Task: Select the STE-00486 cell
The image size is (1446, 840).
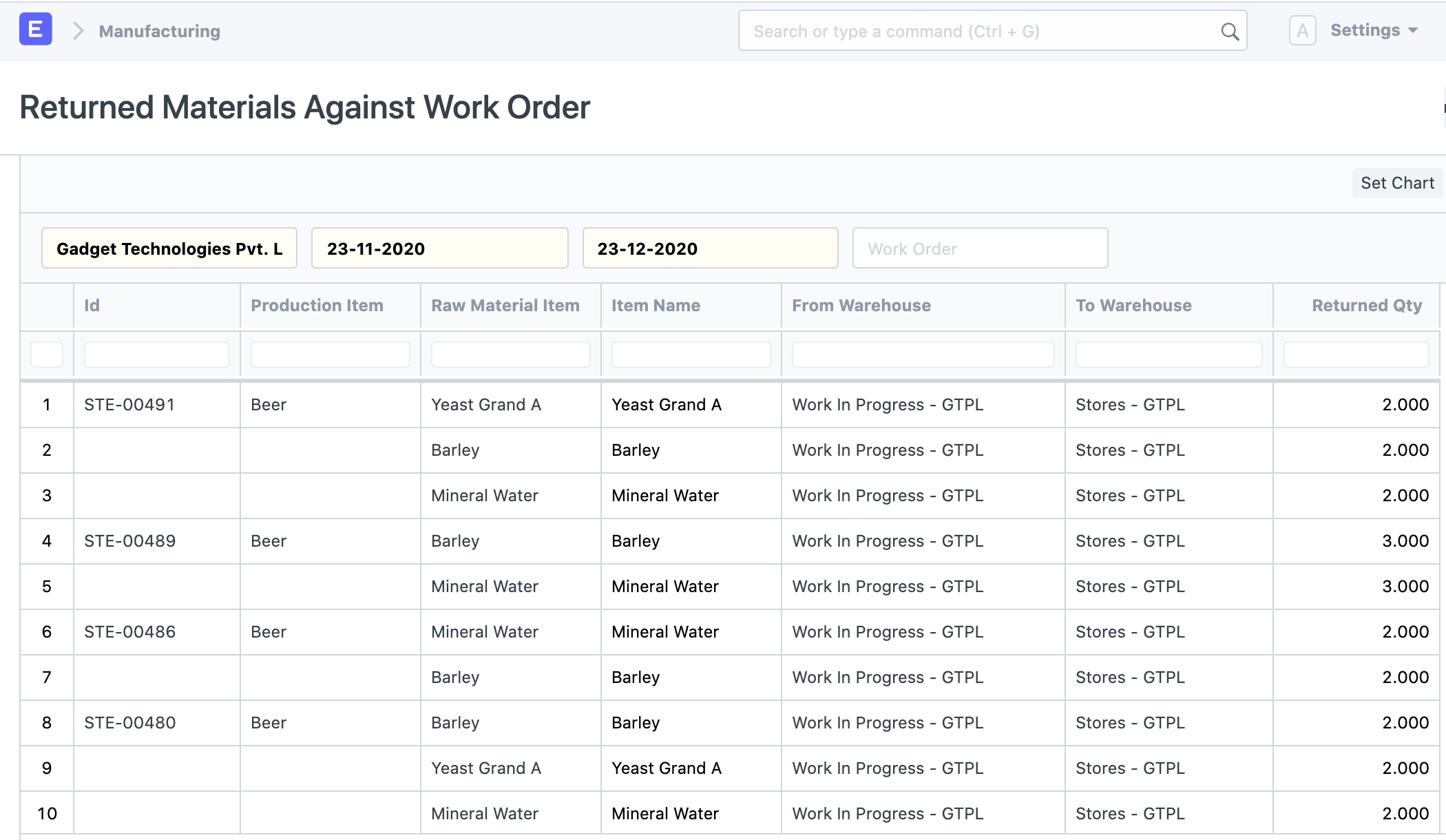Action: tap(129, 632)
